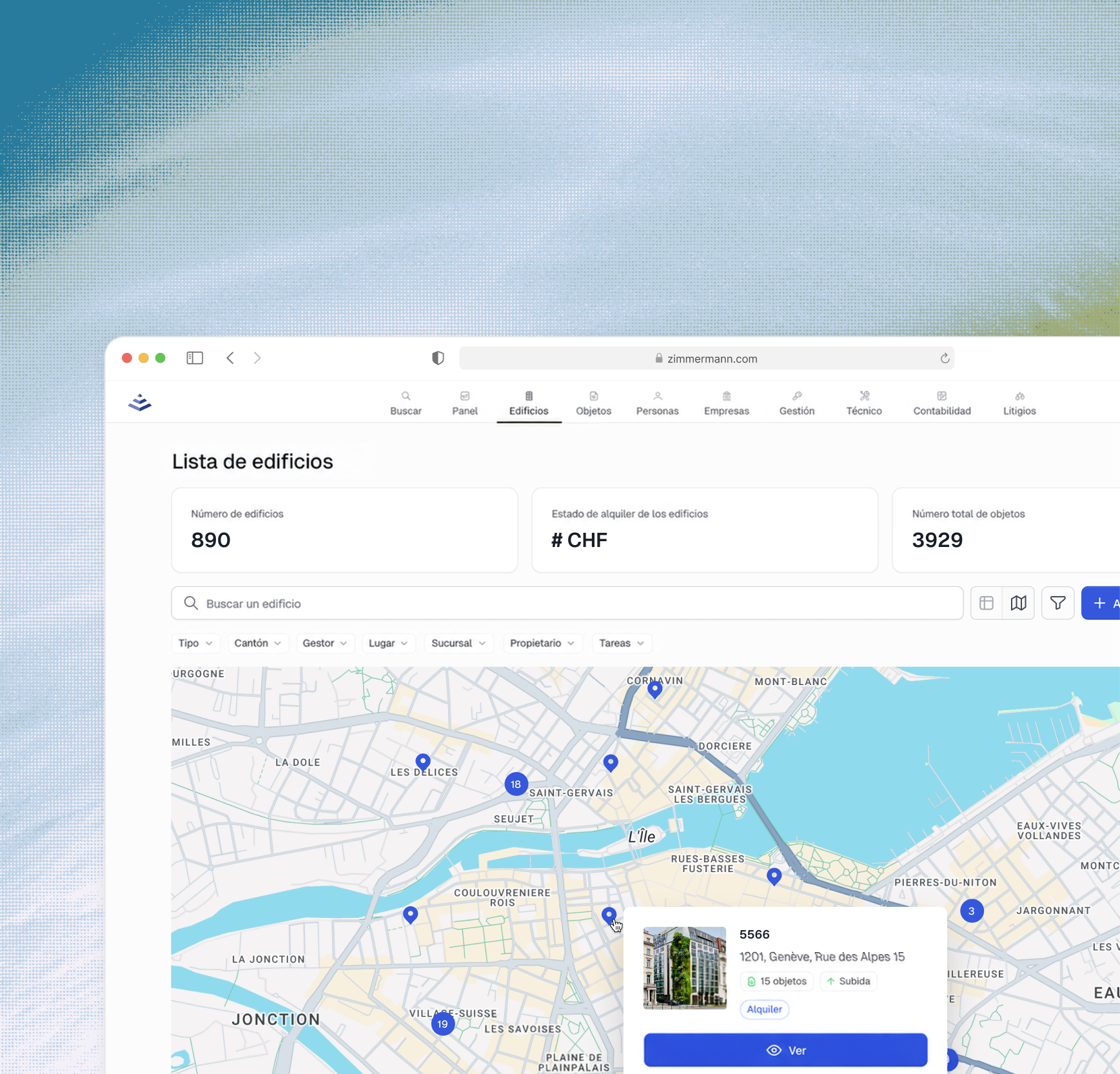Click the building 5566 photo thumbnail

coord(685,968)
